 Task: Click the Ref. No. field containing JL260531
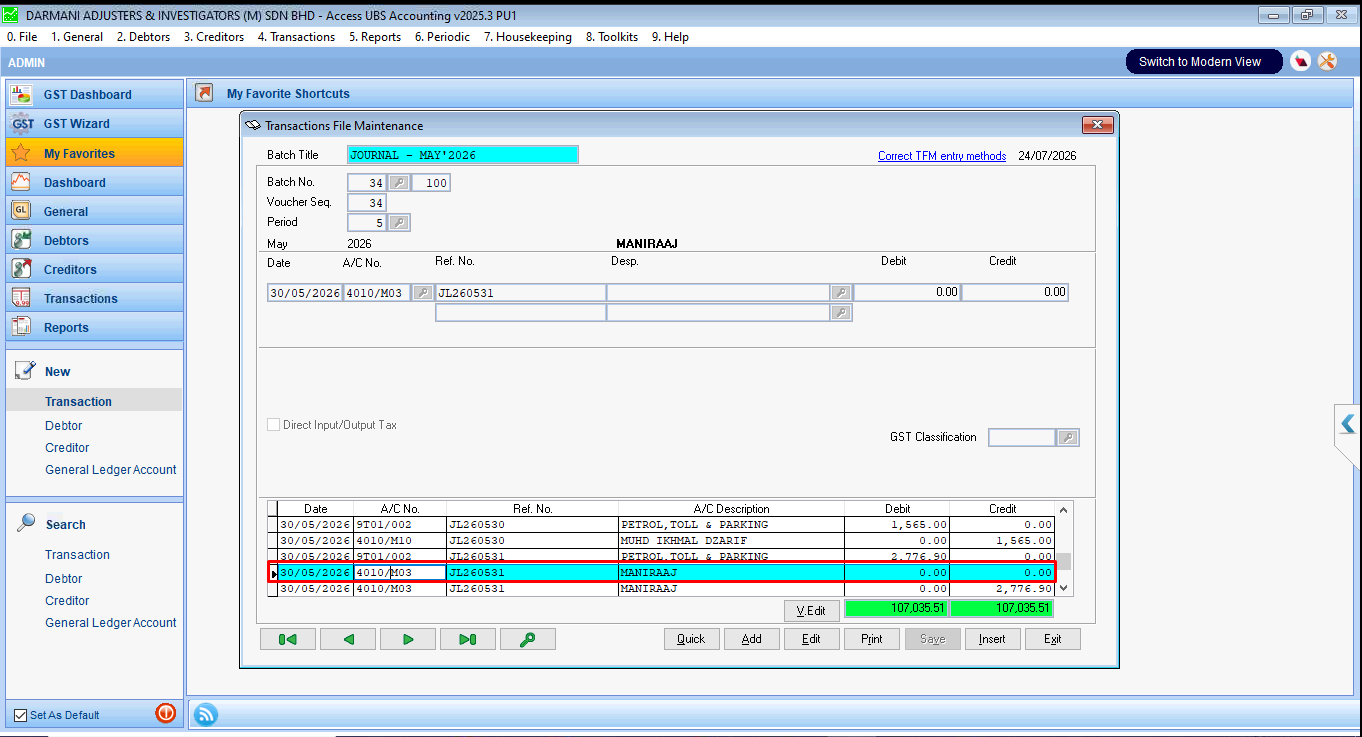coord(520,293)
